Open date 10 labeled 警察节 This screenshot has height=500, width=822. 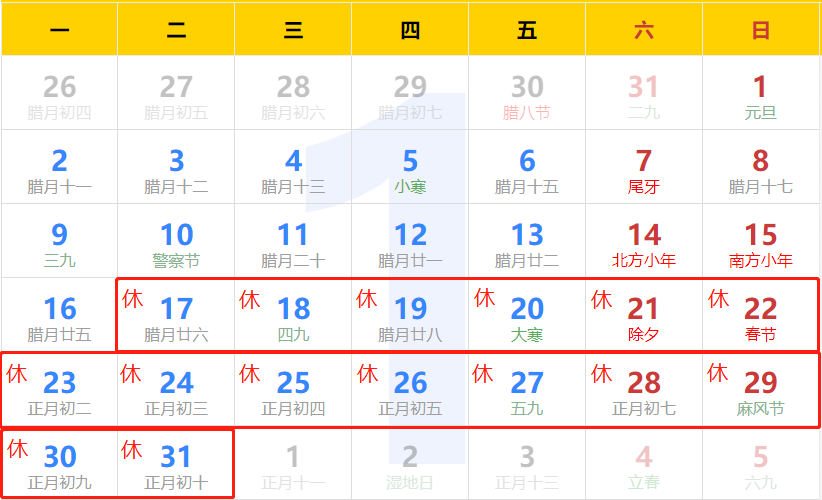coord(176,244)
